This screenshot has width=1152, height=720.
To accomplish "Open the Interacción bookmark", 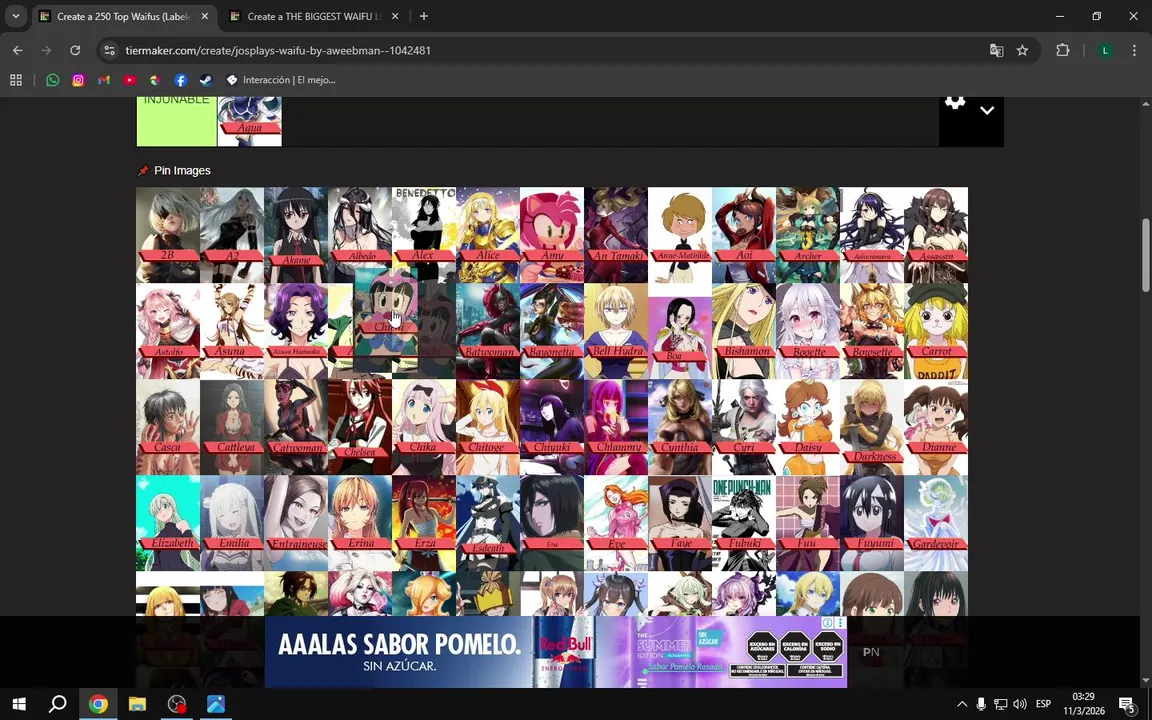I will (x=281, y=80).
